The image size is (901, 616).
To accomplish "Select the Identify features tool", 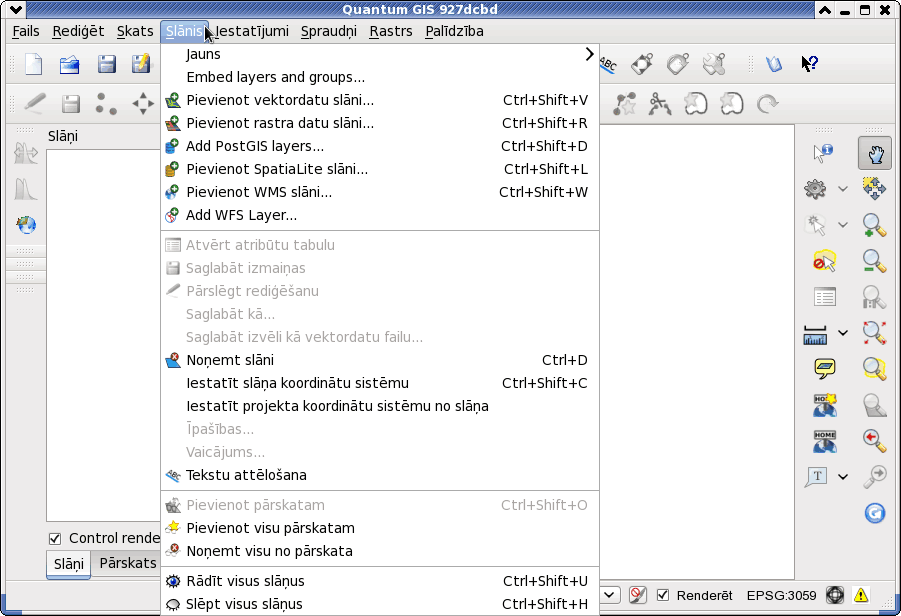I will tap(823, 153).
